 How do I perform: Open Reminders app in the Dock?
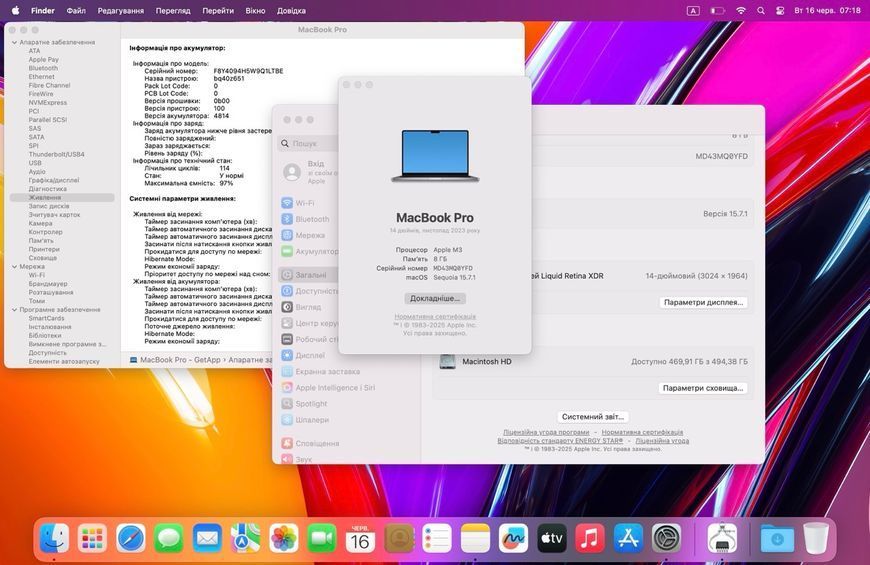pos(437,538)
